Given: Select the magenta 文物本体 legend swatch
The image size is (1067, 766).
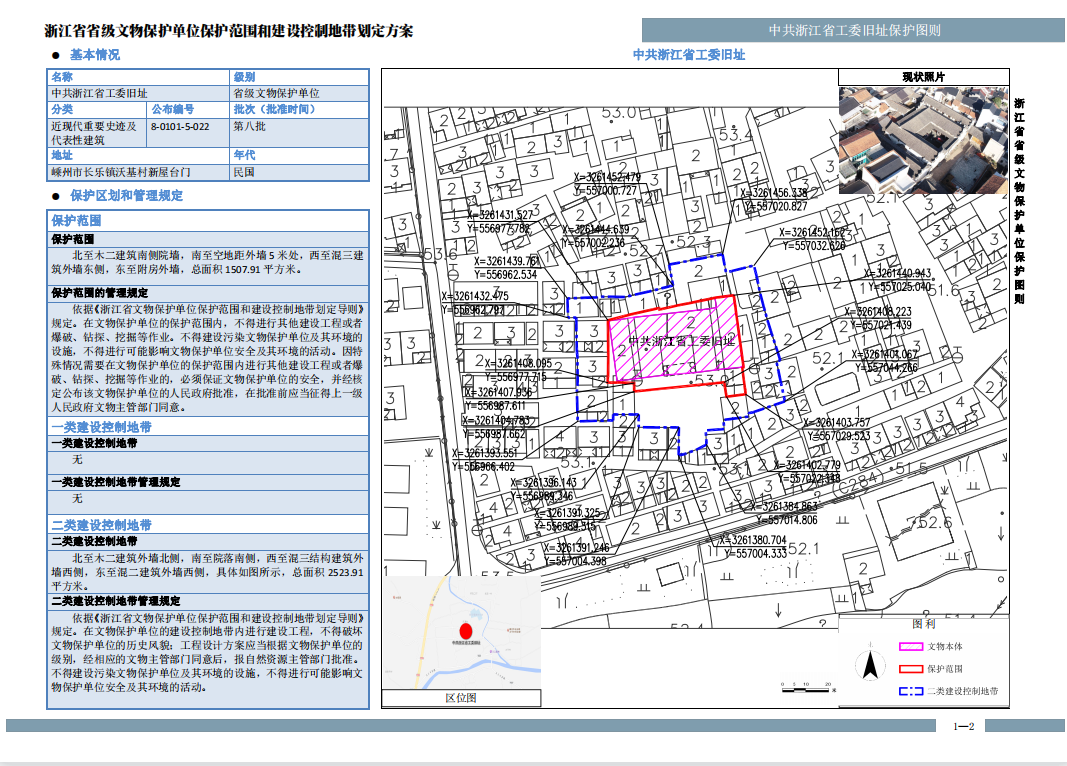Looking at the screenshot, I should pos(910,647).
